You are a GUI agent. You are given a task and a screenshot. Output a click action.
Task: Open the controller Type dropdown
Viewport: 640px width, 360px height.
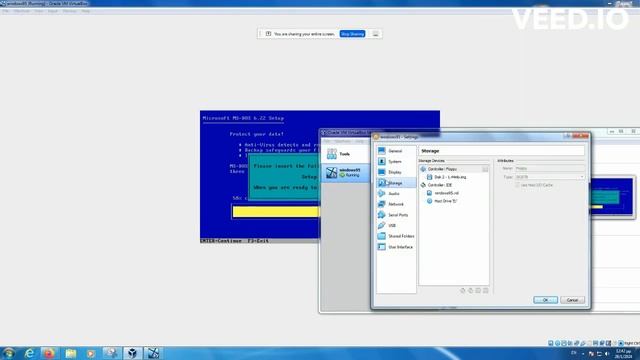pos(550,177)
